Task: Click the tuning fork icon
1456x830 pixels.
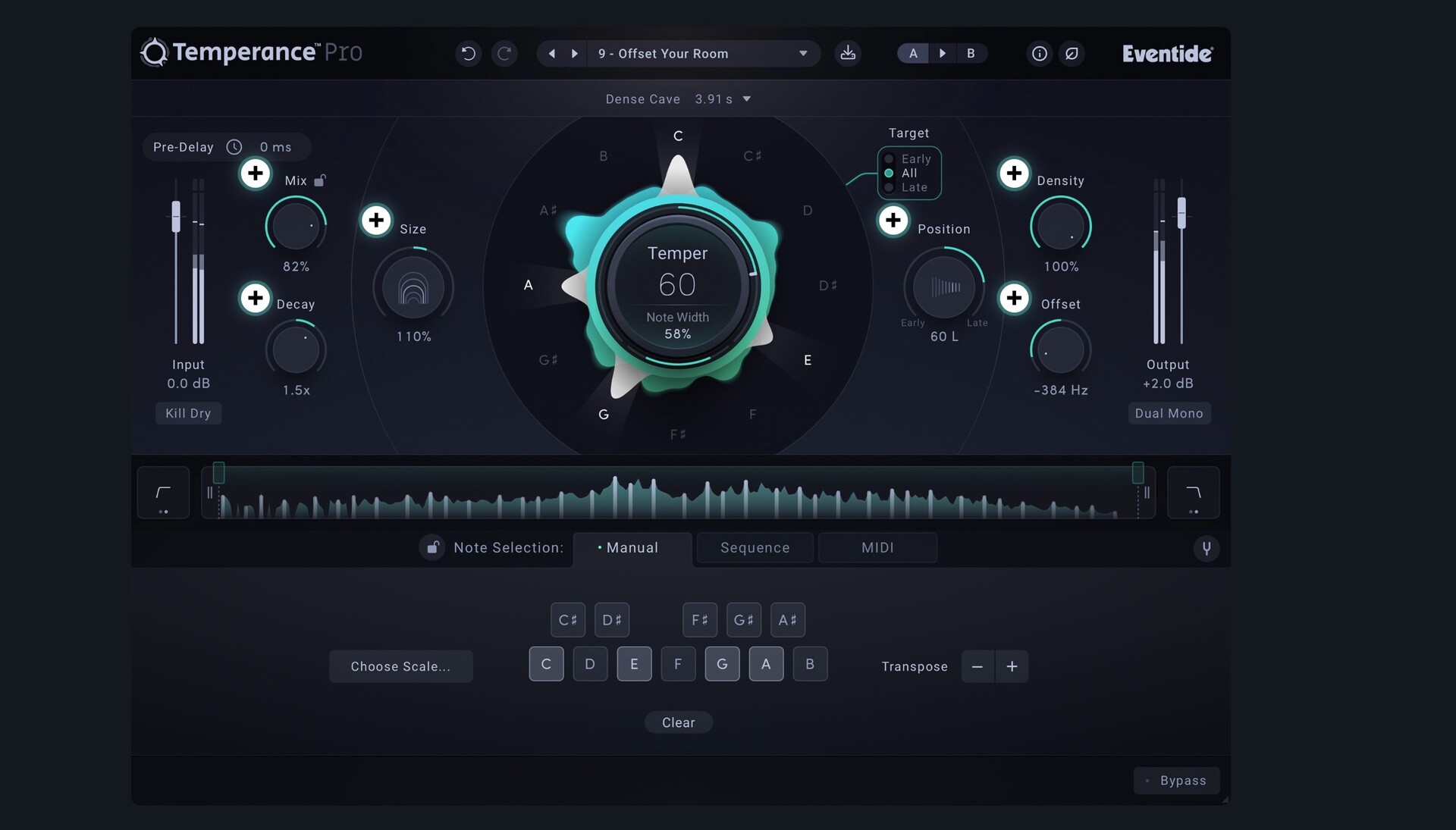Action: coord(1206,547)
